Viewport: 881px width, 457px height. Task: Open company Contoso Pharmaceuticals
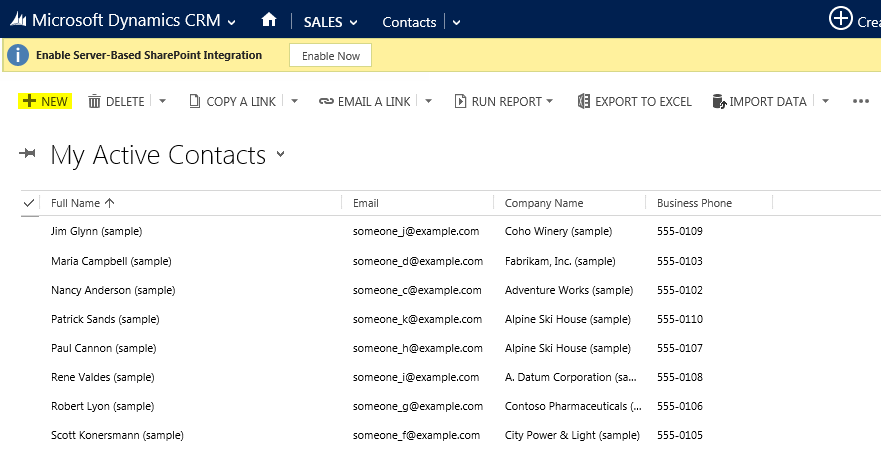(x=573, y=406)
